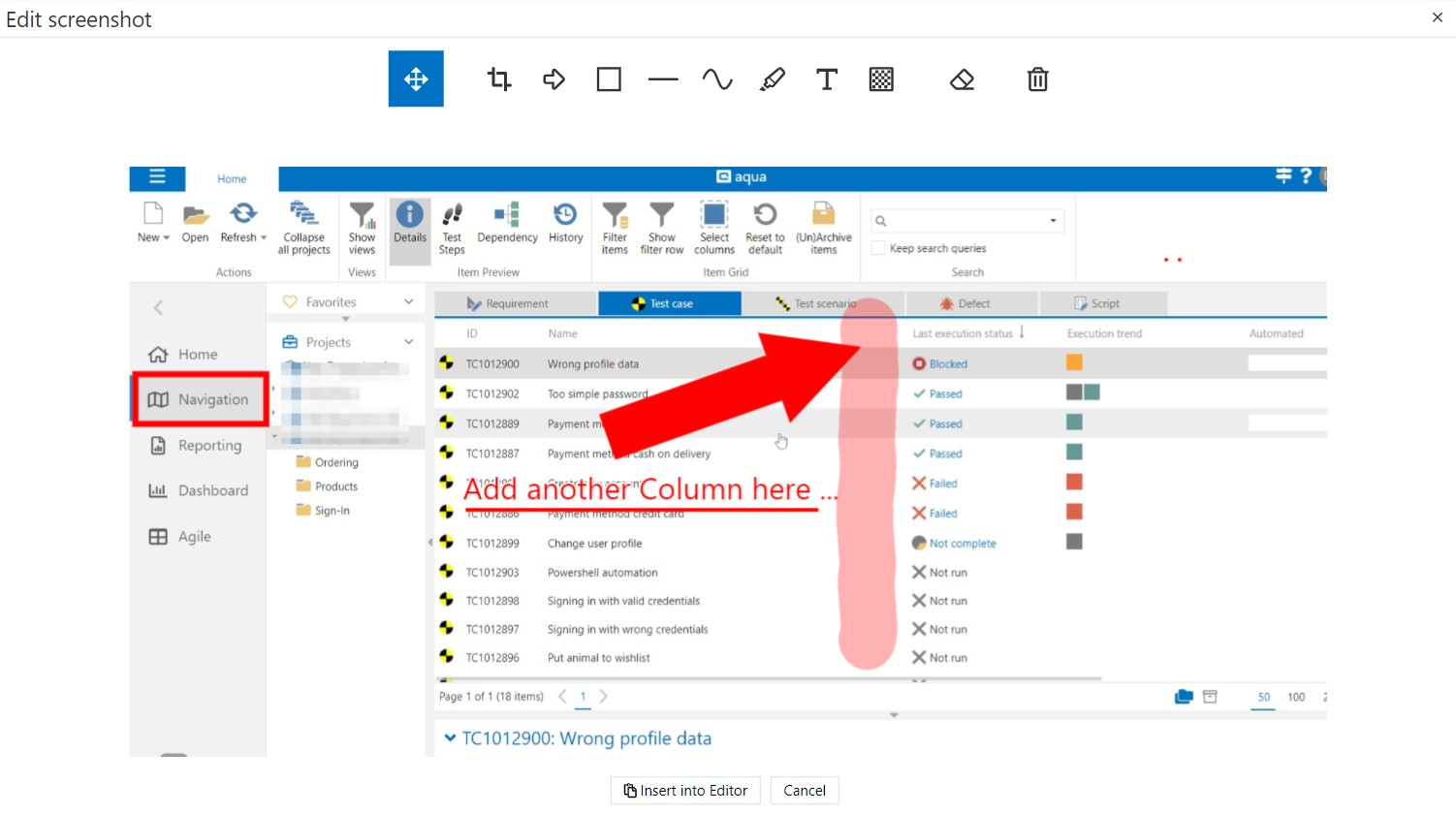Collapse the Projects section chevron
Viewport: 1456px width, 814px height.
409,342
